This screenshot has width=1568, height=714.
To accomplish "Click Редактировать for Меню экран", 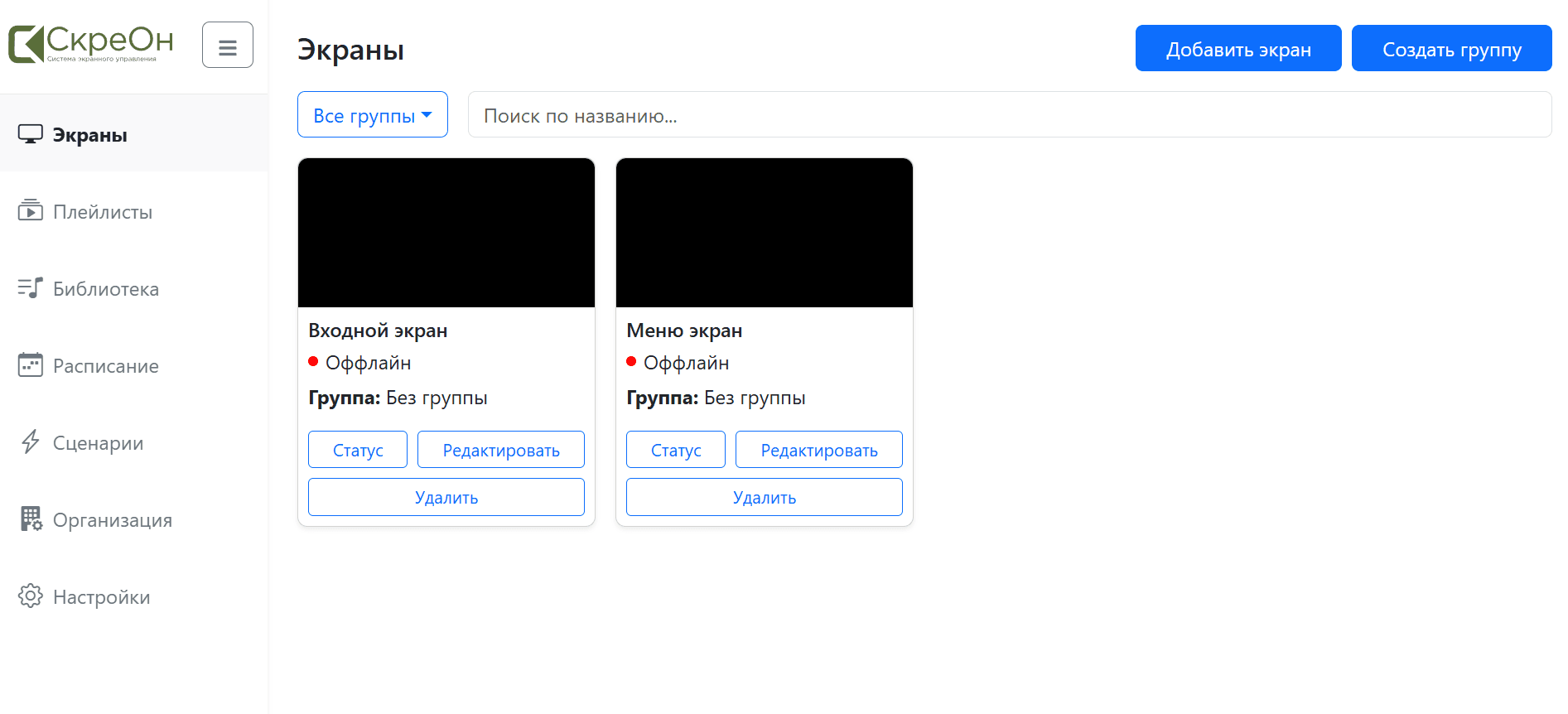I will 818,450.
